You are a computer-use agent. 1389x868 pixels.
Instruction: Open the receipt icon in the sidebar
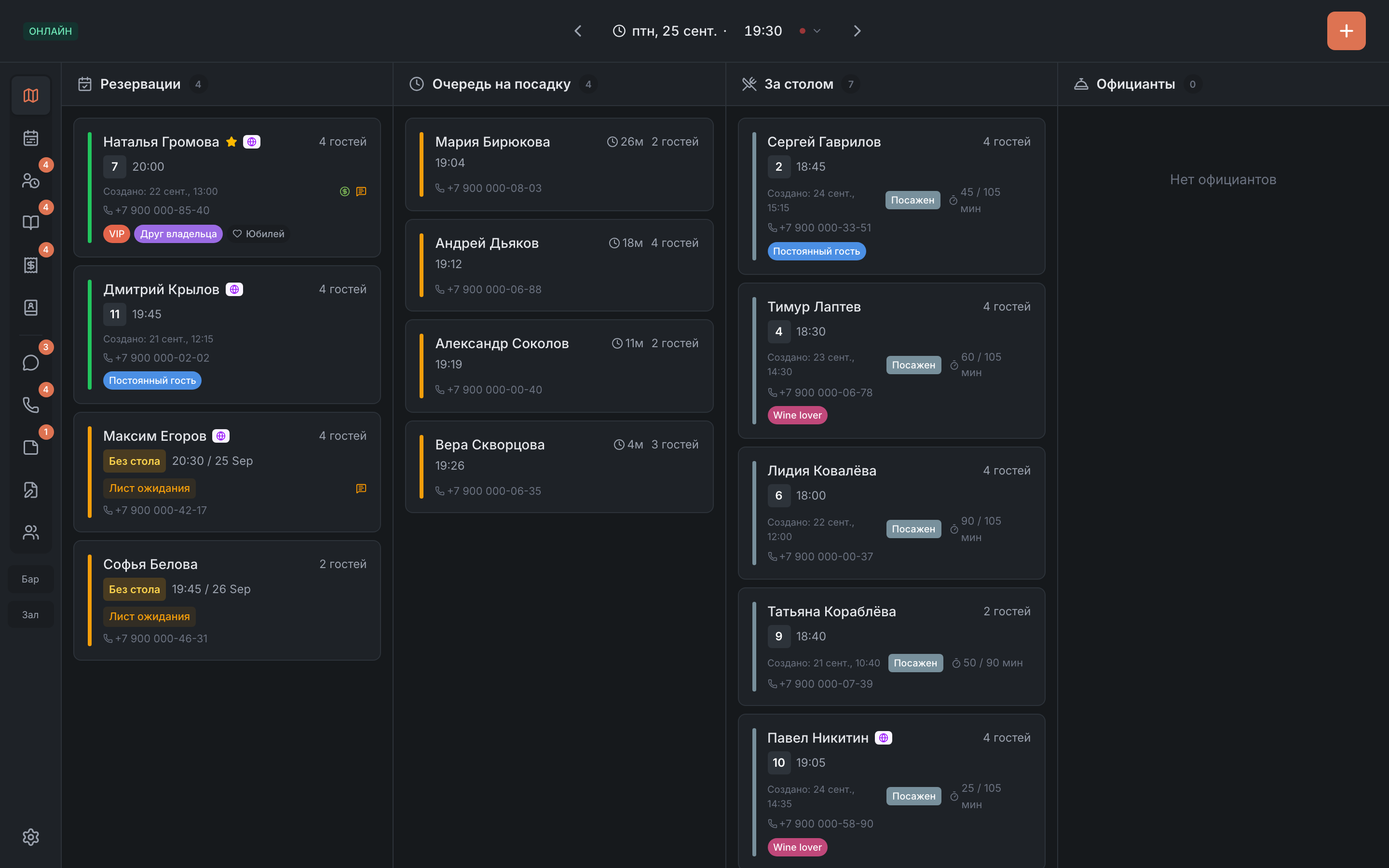click(30, 265)
